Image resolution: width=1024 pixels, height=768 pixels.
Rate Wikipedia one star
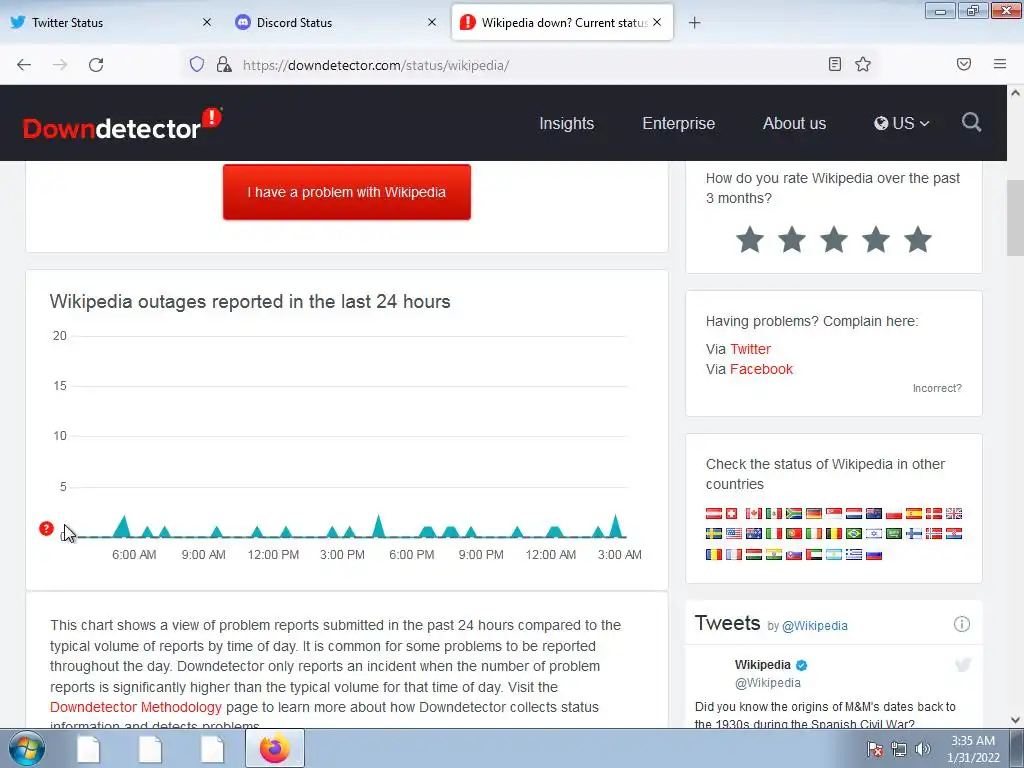click(x=750, y=239)
